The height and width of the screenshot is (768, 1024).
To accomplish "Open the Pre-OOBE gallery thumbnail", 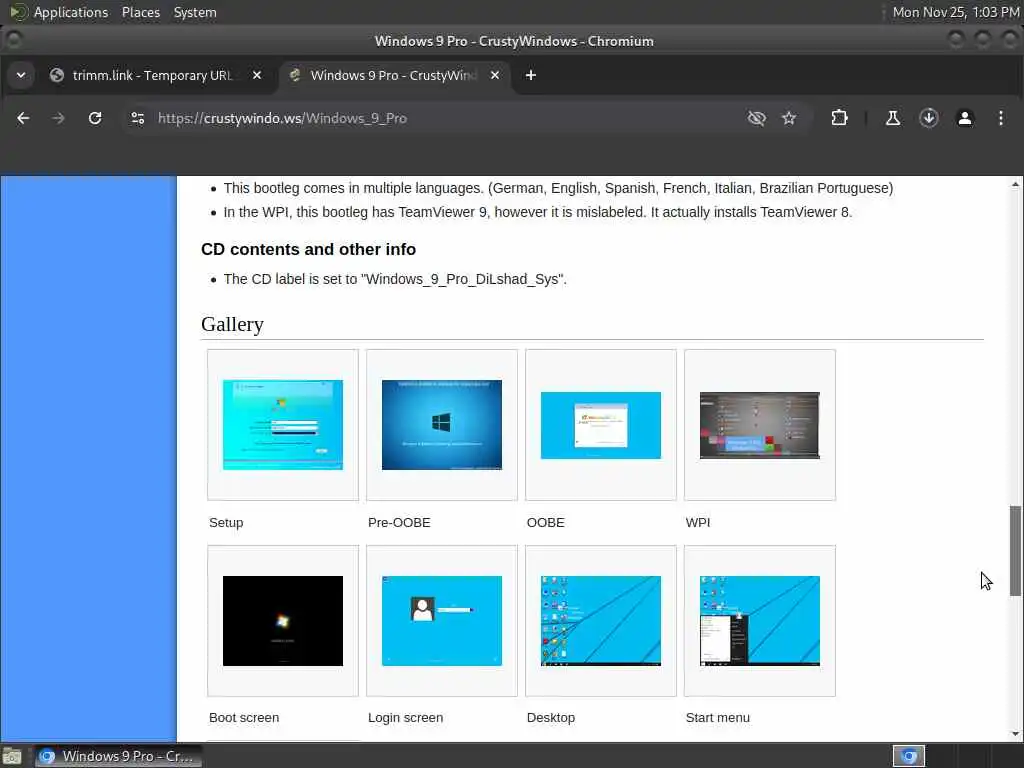I will point(441,424).
